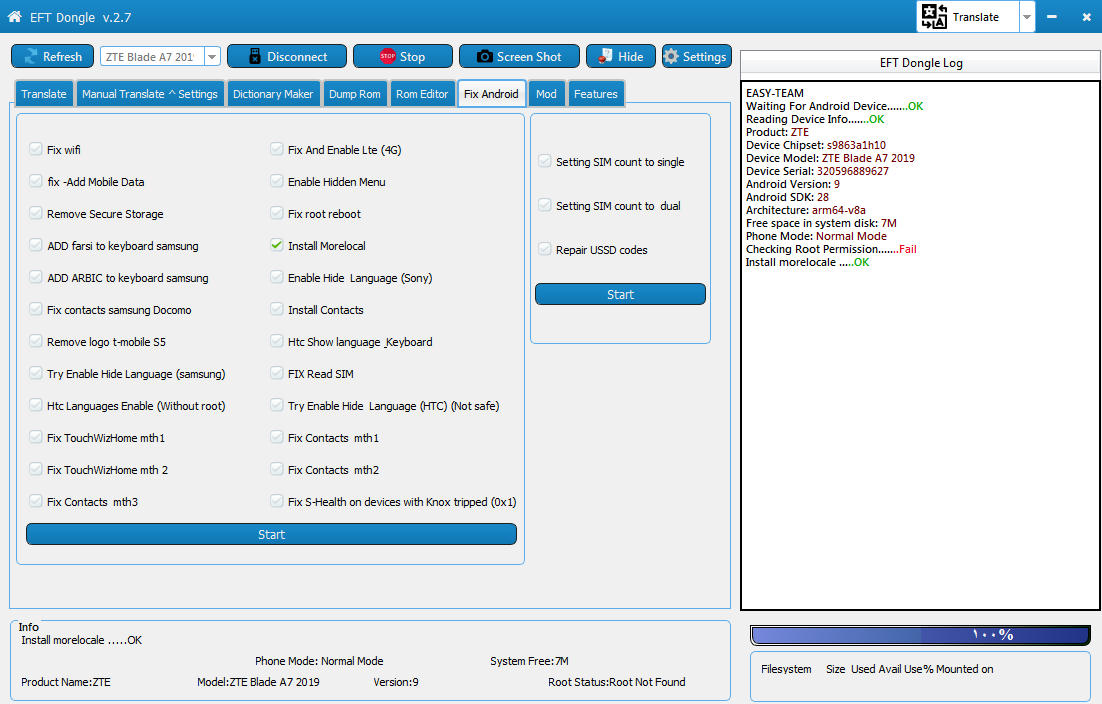Click the EFT Dongle Log header
Screen dimensions: 1102x704
[921, 63]
